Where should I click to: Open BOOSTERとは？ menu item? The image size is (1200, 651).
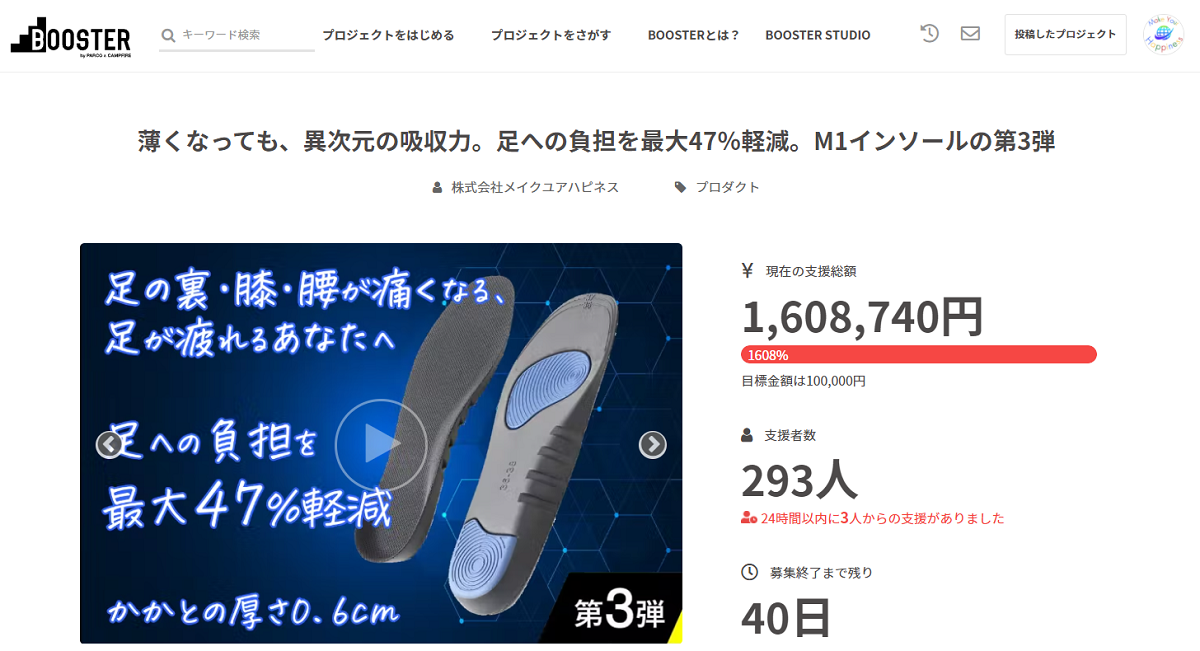click(x=693, y=35)
